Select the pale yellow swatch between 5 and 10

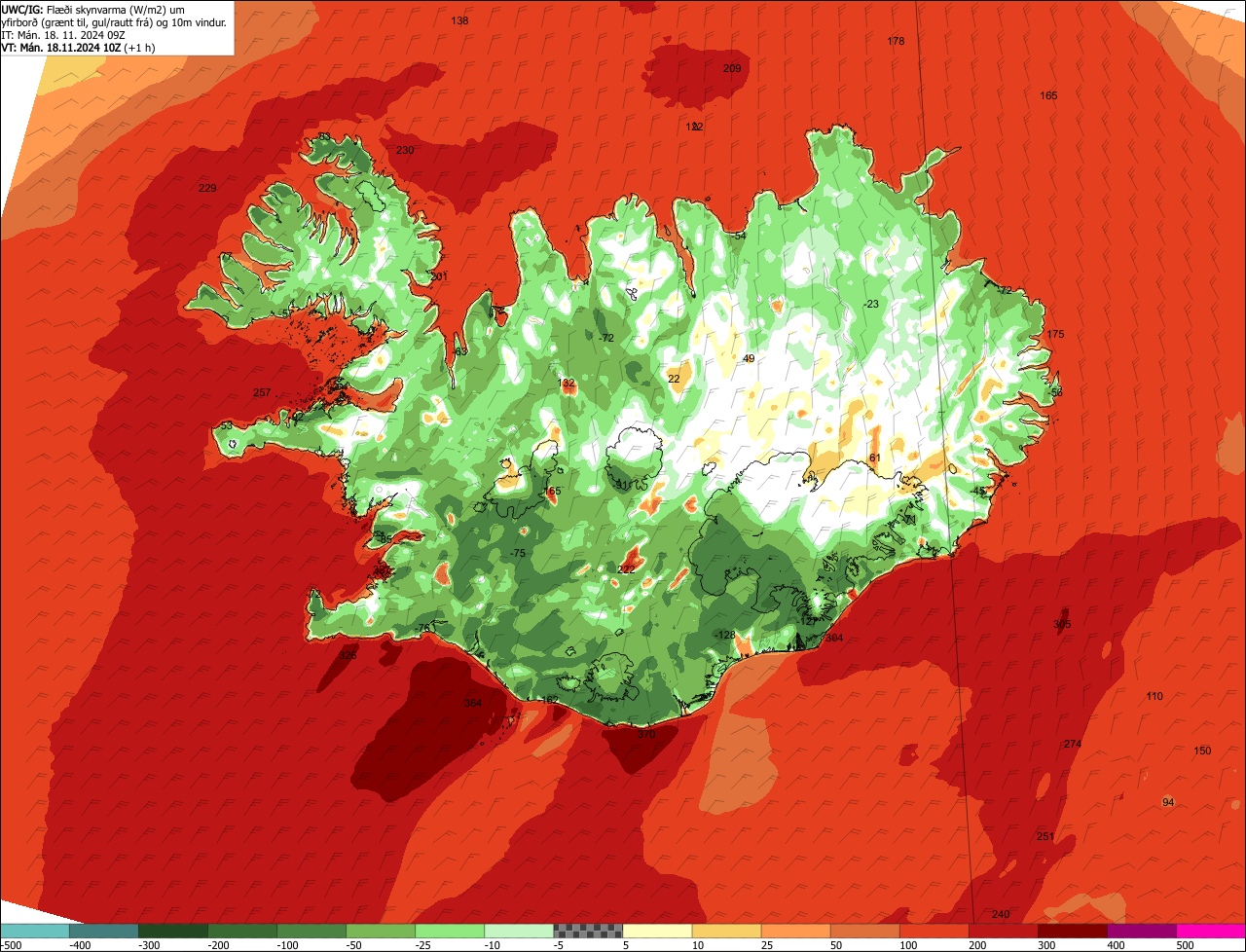tap(656, 931)
